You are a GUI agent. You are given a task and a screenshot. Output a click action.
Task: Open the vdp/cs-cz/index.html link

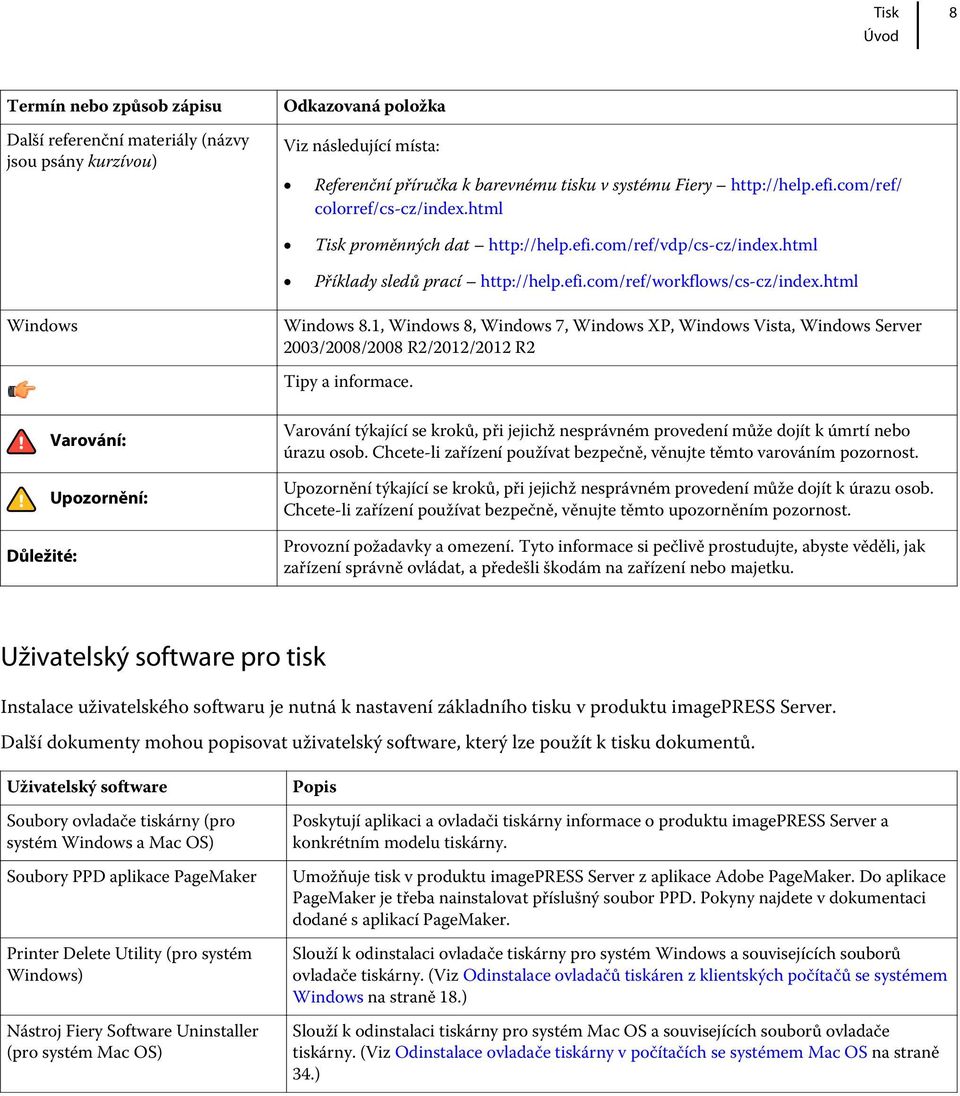tap(652, 245)
